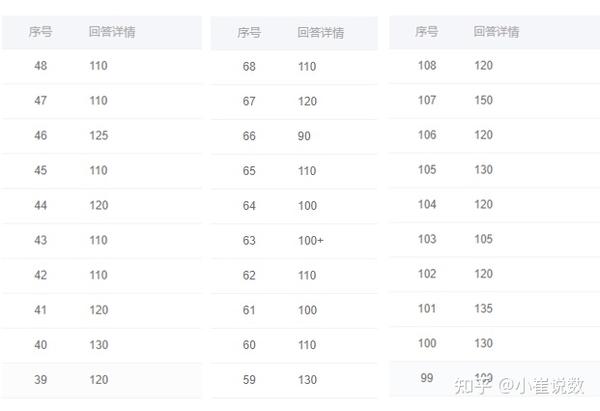Click the 135 answer in row 101
The image size is (600, 411).
483,308
